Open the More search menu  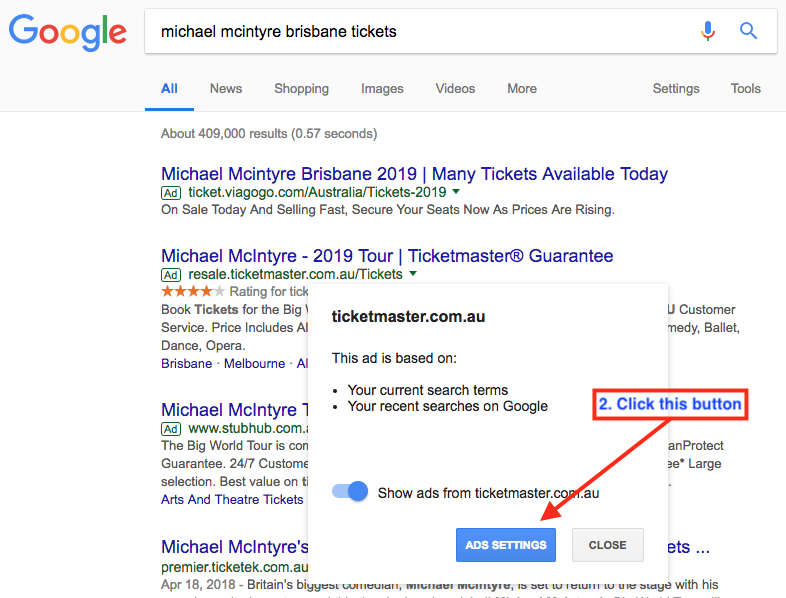pos(522,89)
